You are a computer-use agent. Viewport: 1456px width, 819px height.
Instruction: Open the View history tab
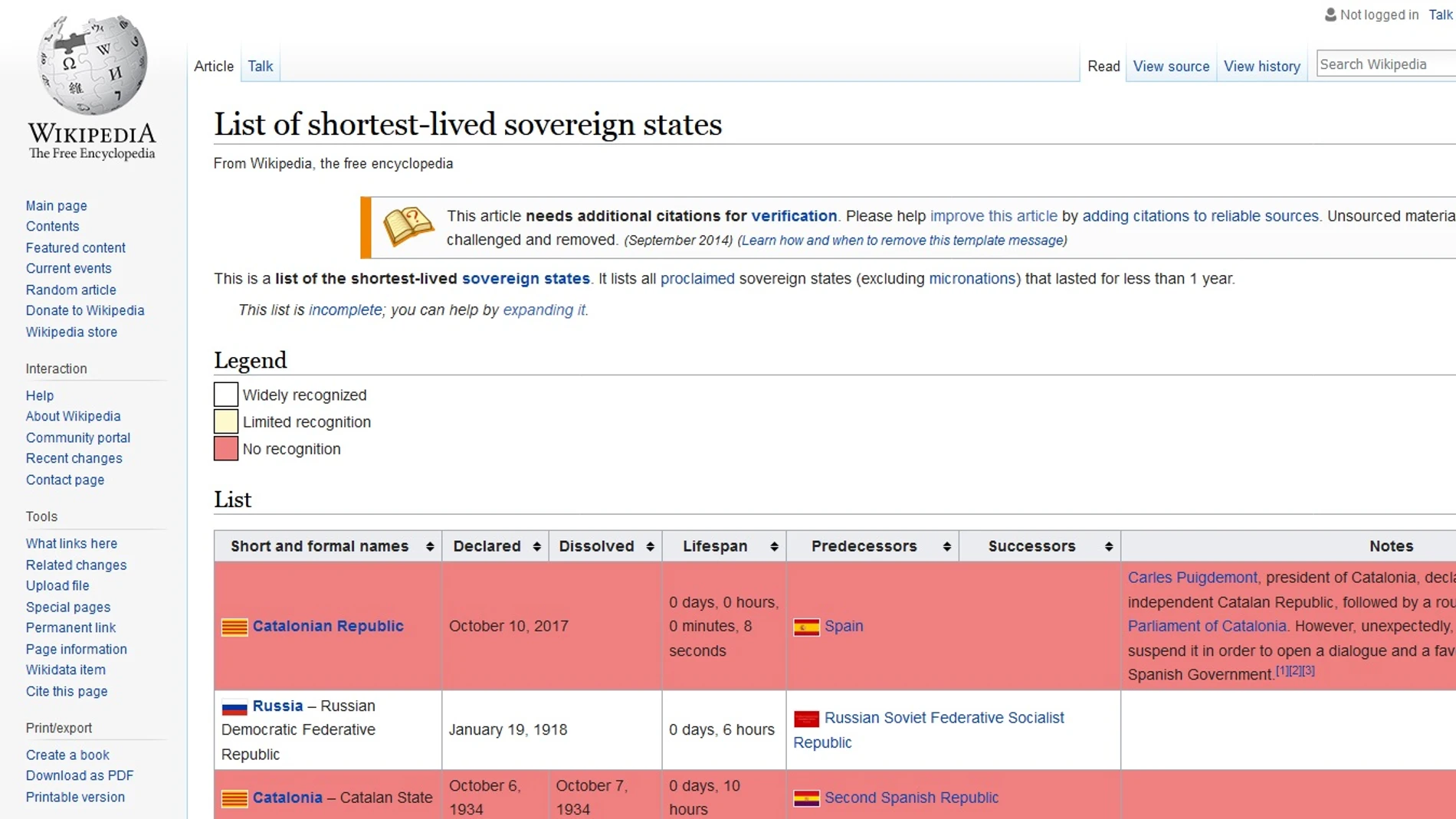point(1261,66)
